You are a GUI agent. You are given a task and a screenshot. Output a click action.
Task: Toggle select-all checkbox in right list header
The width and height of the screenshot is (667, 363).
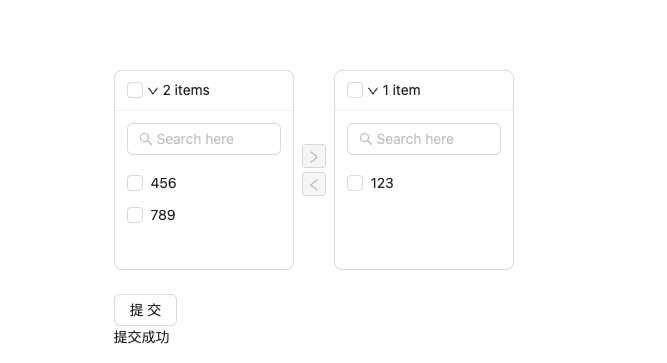coord(355,90)
